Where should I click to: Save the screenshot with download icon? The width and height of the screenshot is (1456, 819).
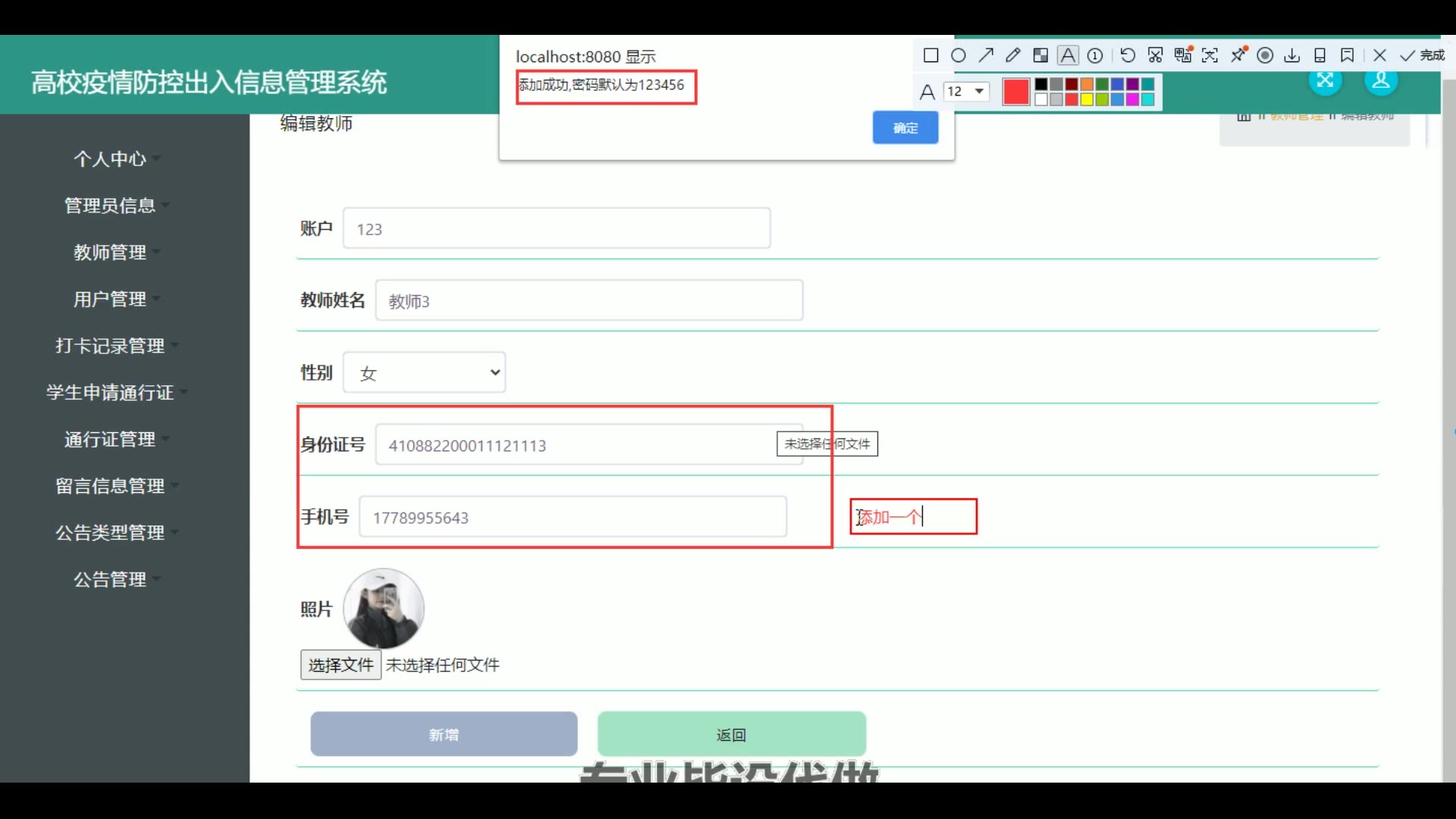(1292, 55)
